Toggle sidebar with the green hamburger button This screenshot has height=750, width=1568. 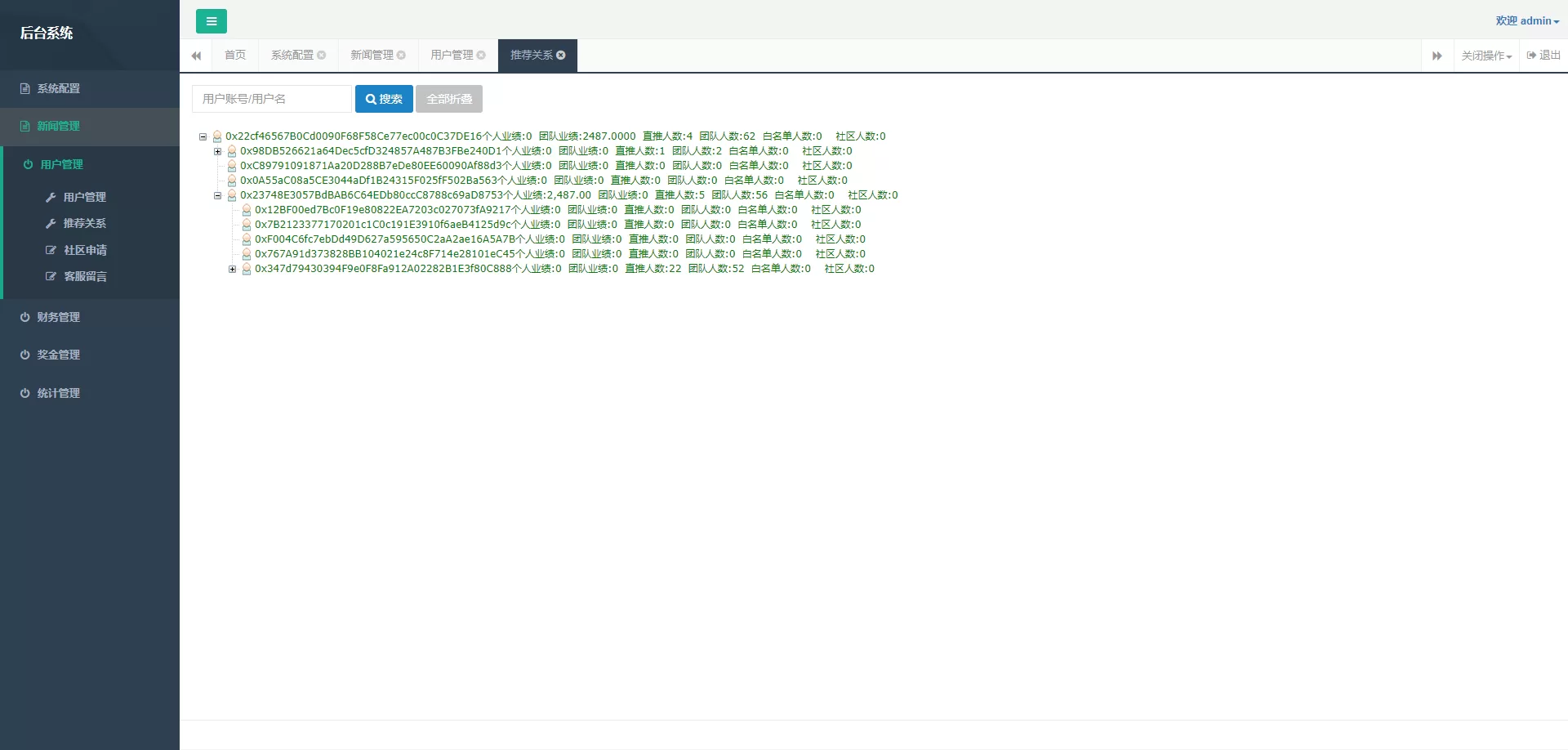(x=211, y=21)
